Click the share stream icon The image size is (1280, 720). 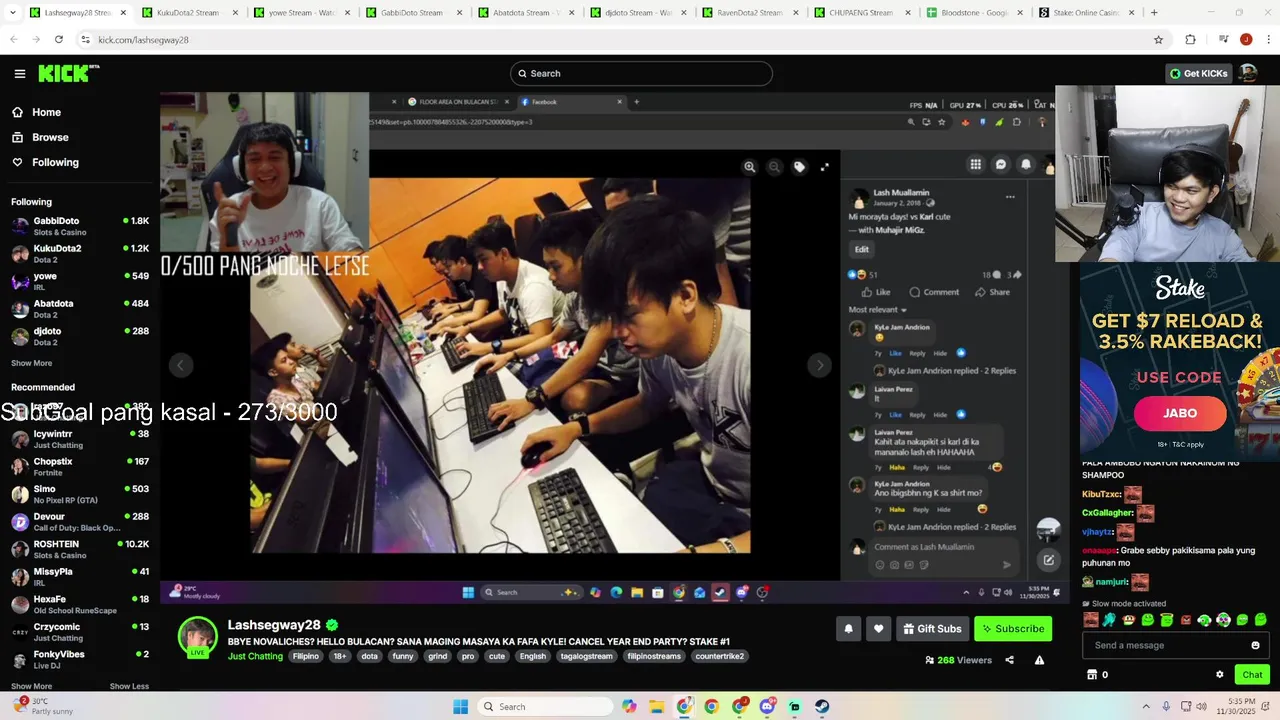click(x=1009, y=660)
